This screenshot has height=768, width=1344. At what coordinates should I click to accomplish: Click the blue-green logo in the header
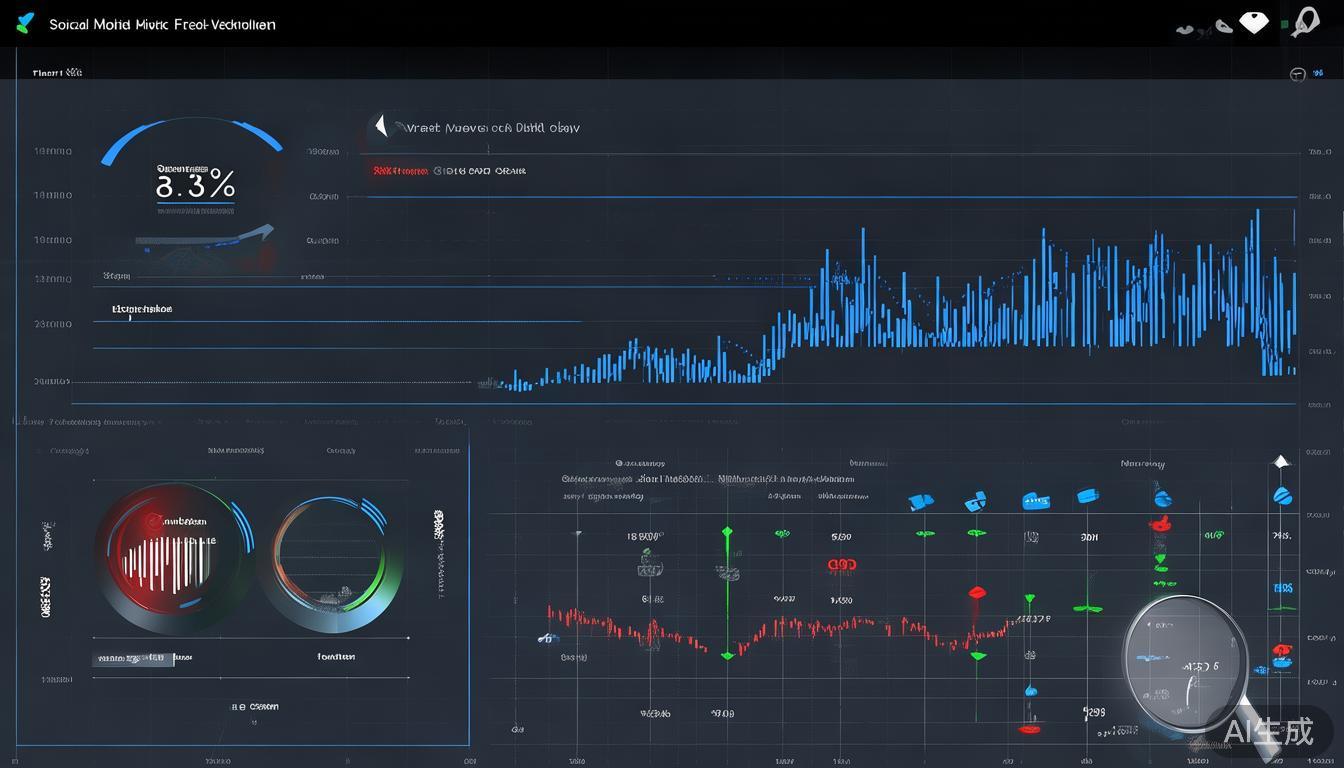[26, 23]
